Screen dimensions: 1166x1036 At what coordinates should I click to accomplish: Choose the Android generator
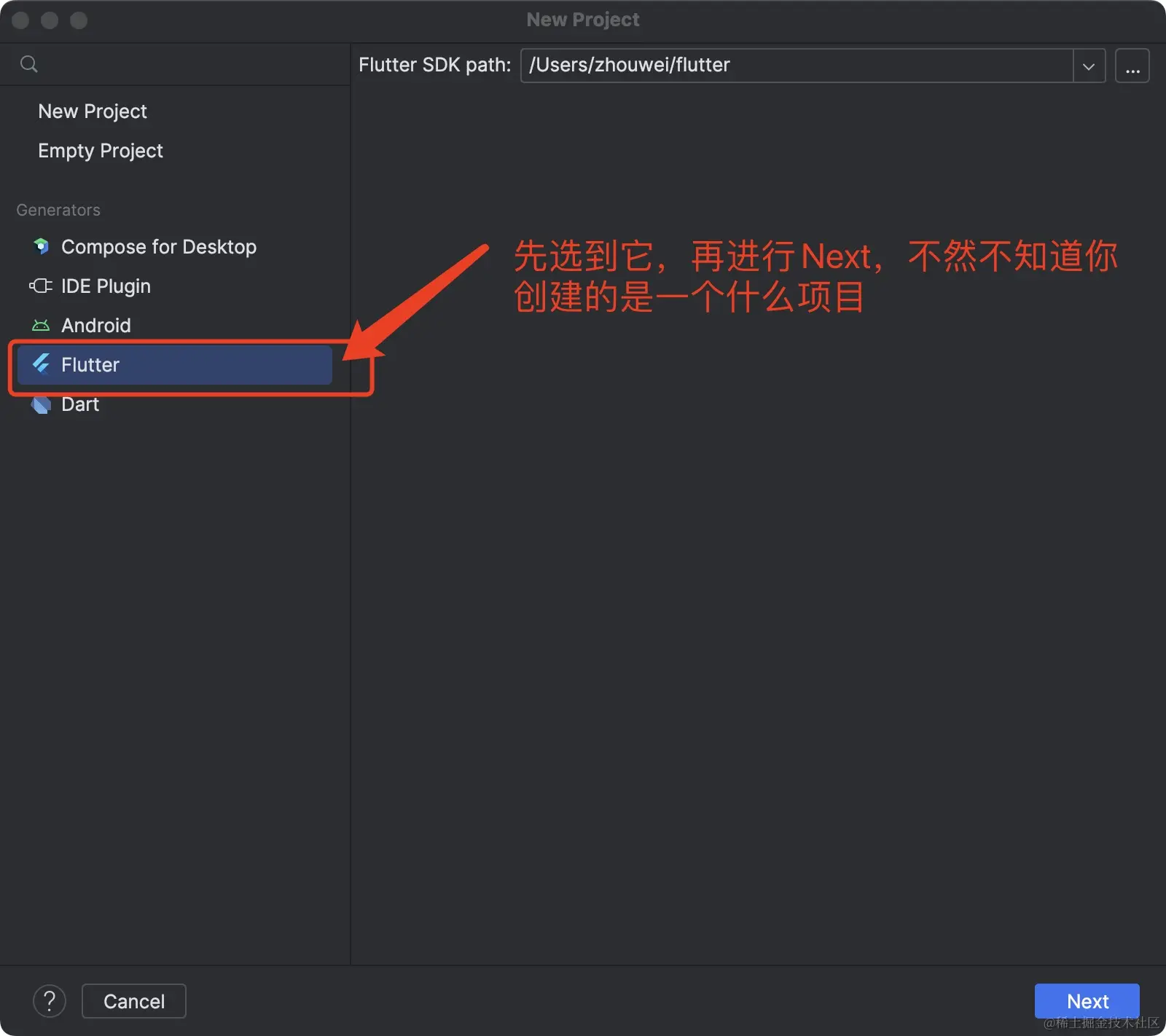[175, 326]
